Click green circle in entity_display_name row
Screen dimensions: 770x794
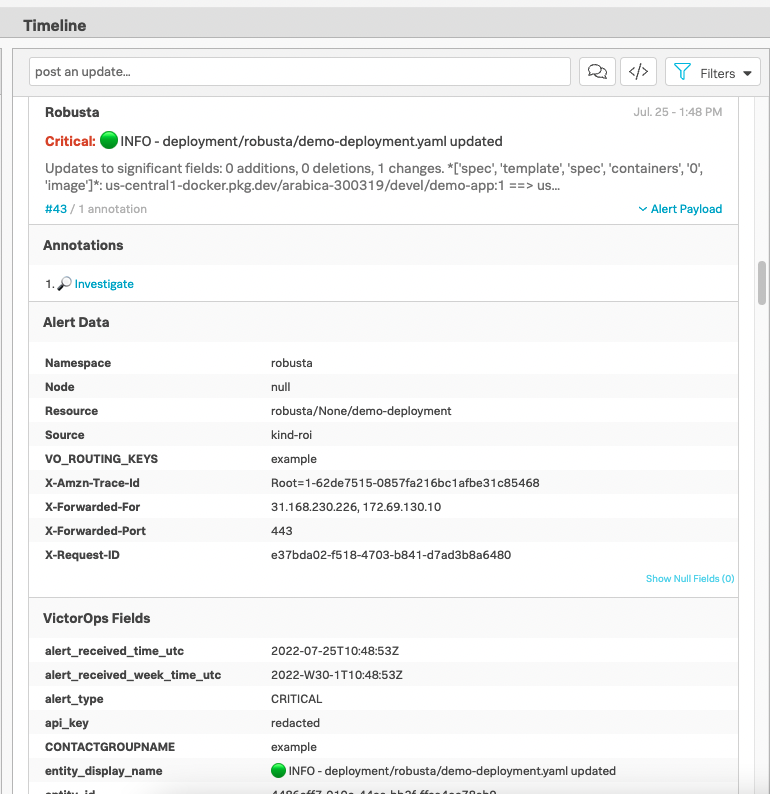point(279,771)
